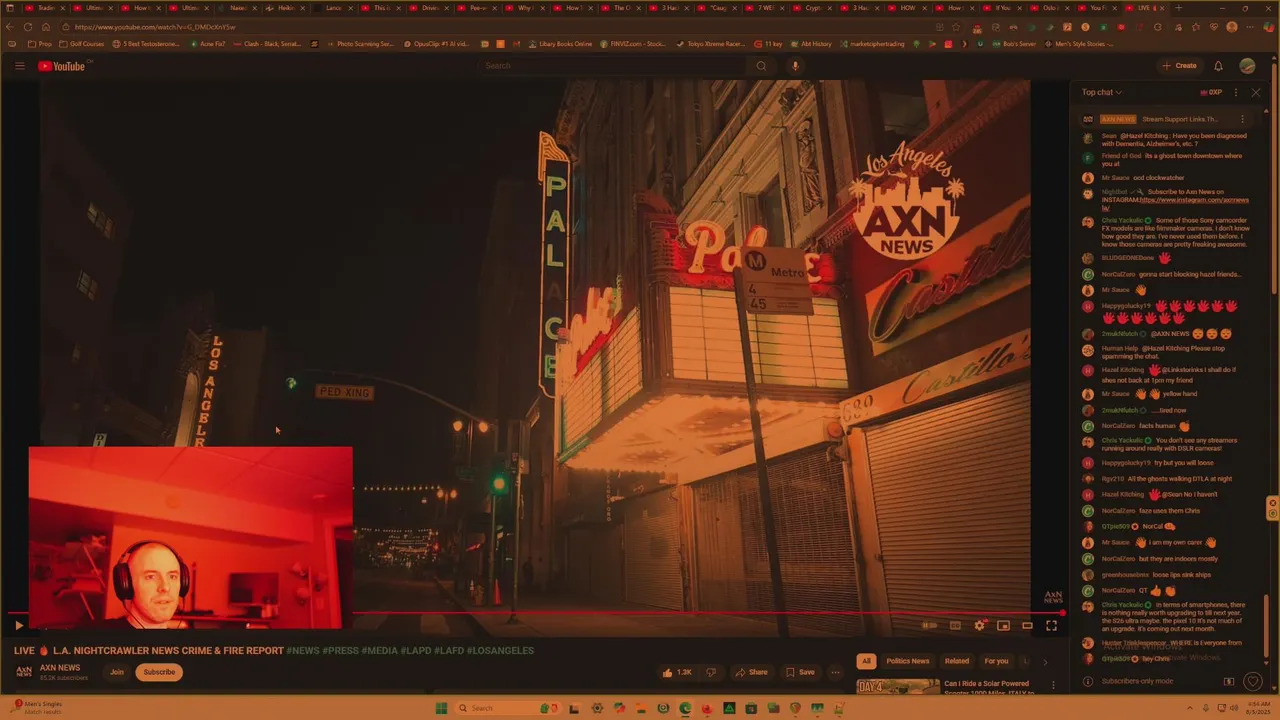This screenshot has height=720, width=1280.
Task: Open the 0XP chat points badge
Action: [1211, 92]
